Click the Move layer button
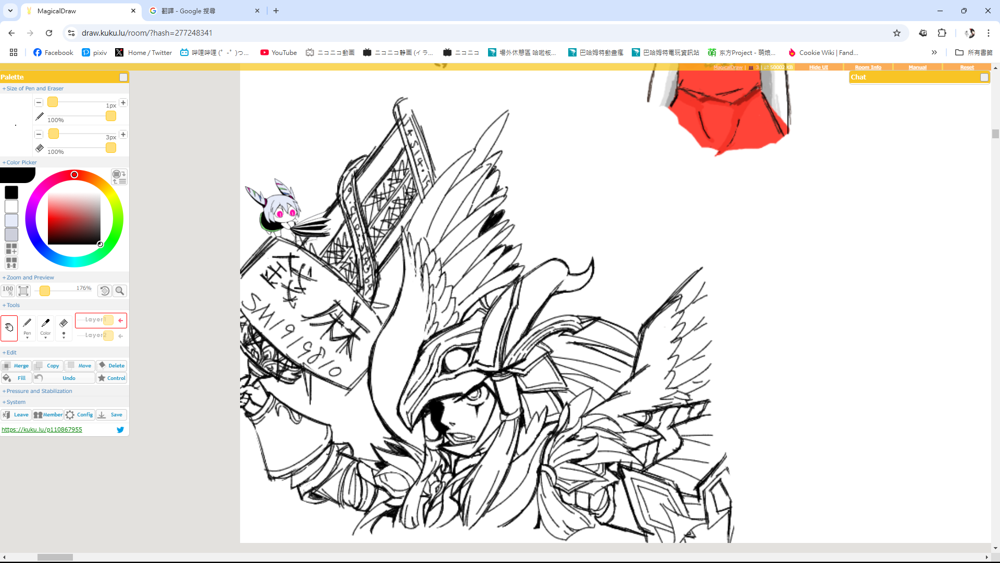 click(x=80, y=365)
